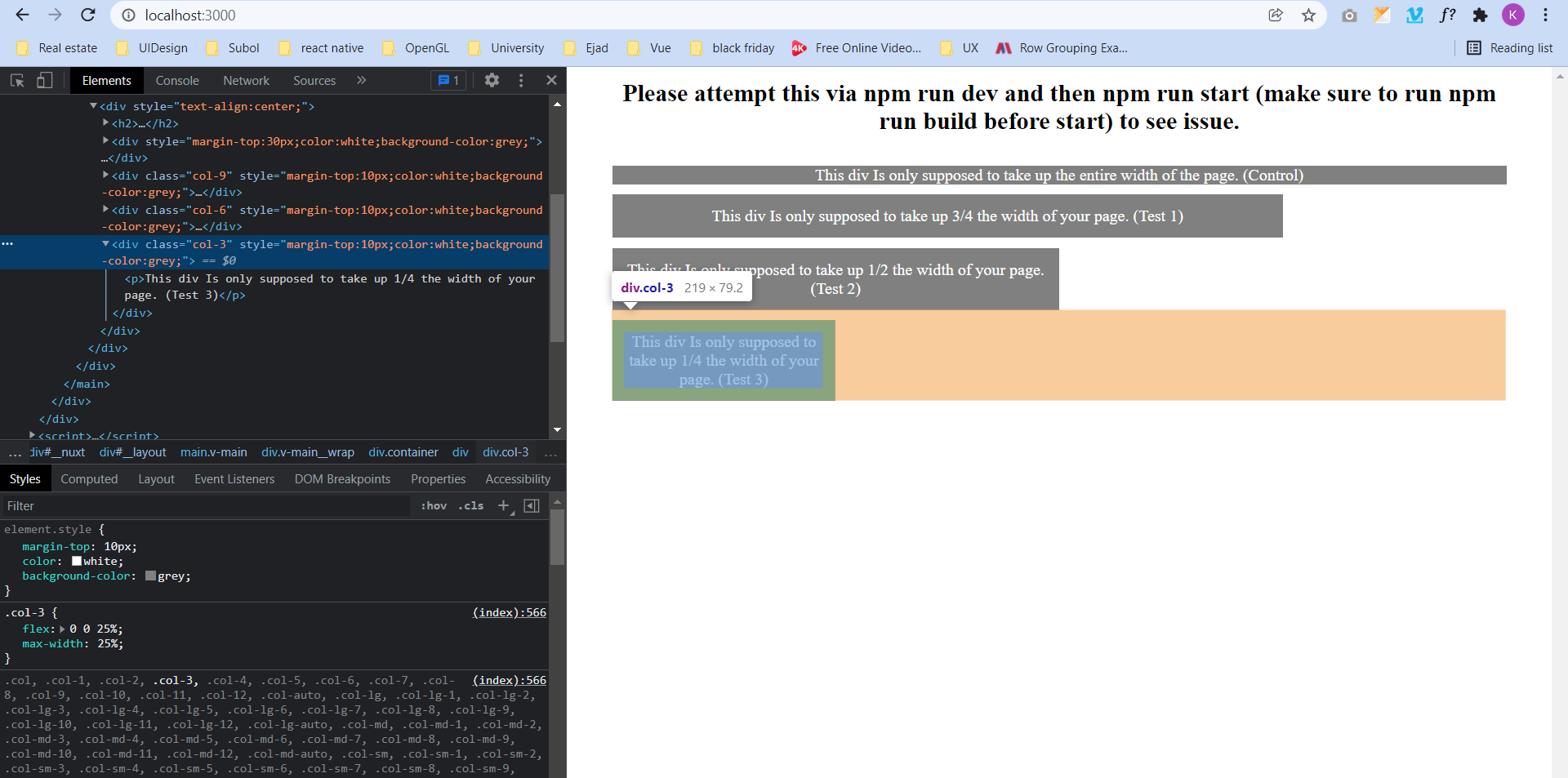Open the DevTools three-dot customize menu
The image size is (1568, 778).
[x=521, y=80]
